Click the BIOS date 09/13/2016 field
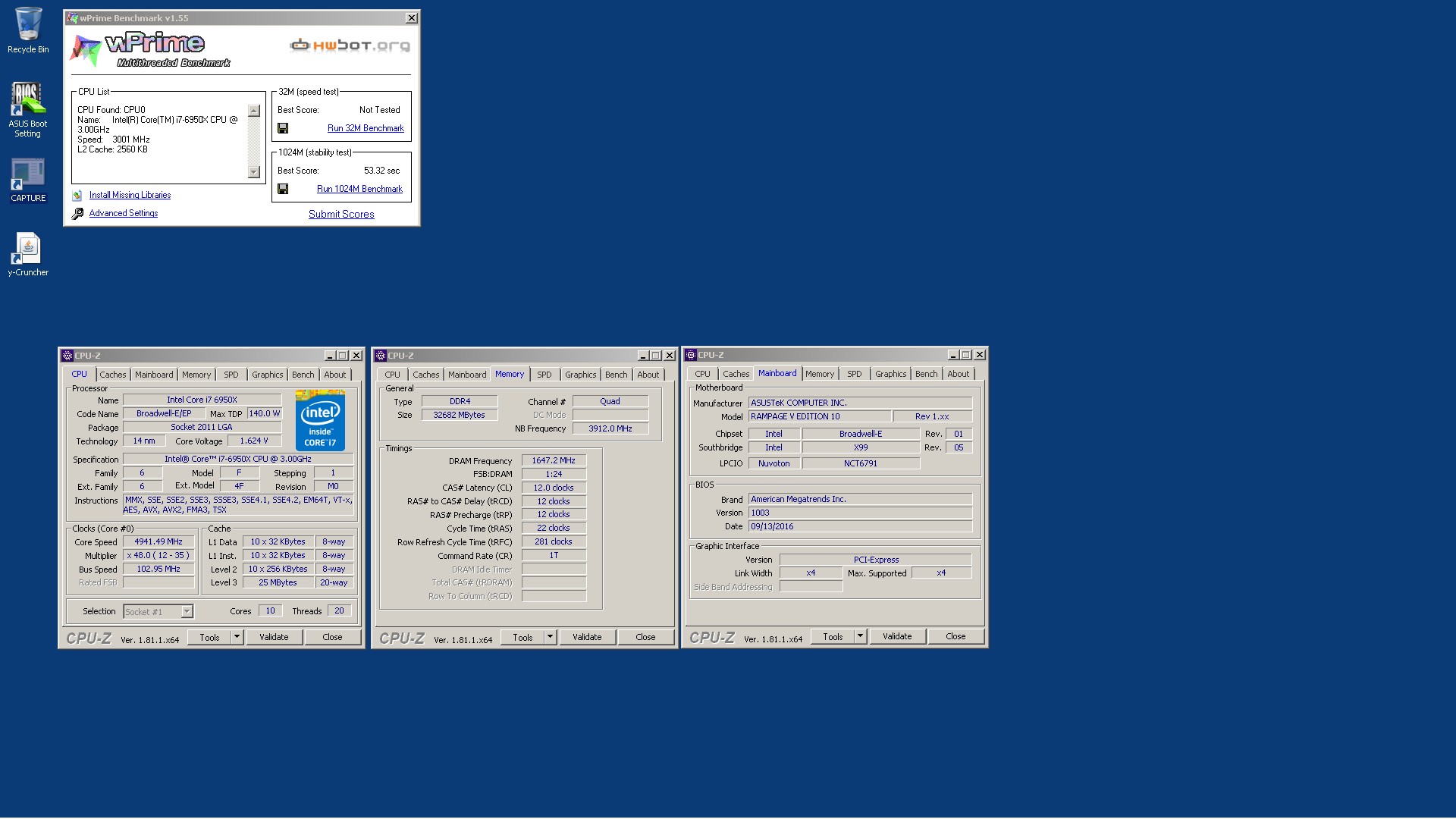 [x=860, y=526]
